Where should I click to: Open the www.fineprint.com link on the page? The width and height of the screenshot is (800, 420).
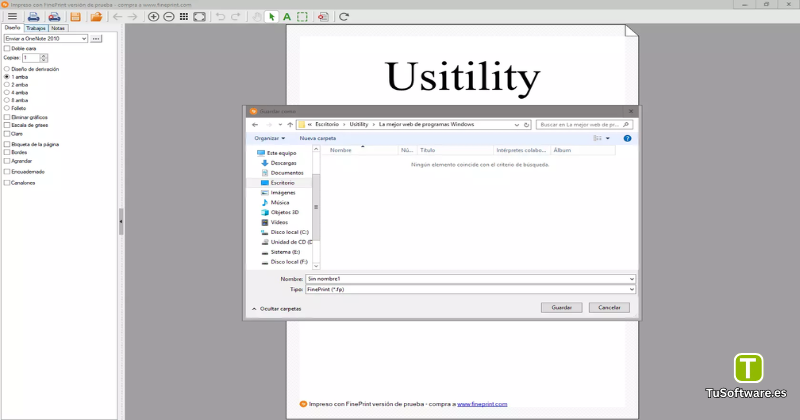(x=482, y=404)
